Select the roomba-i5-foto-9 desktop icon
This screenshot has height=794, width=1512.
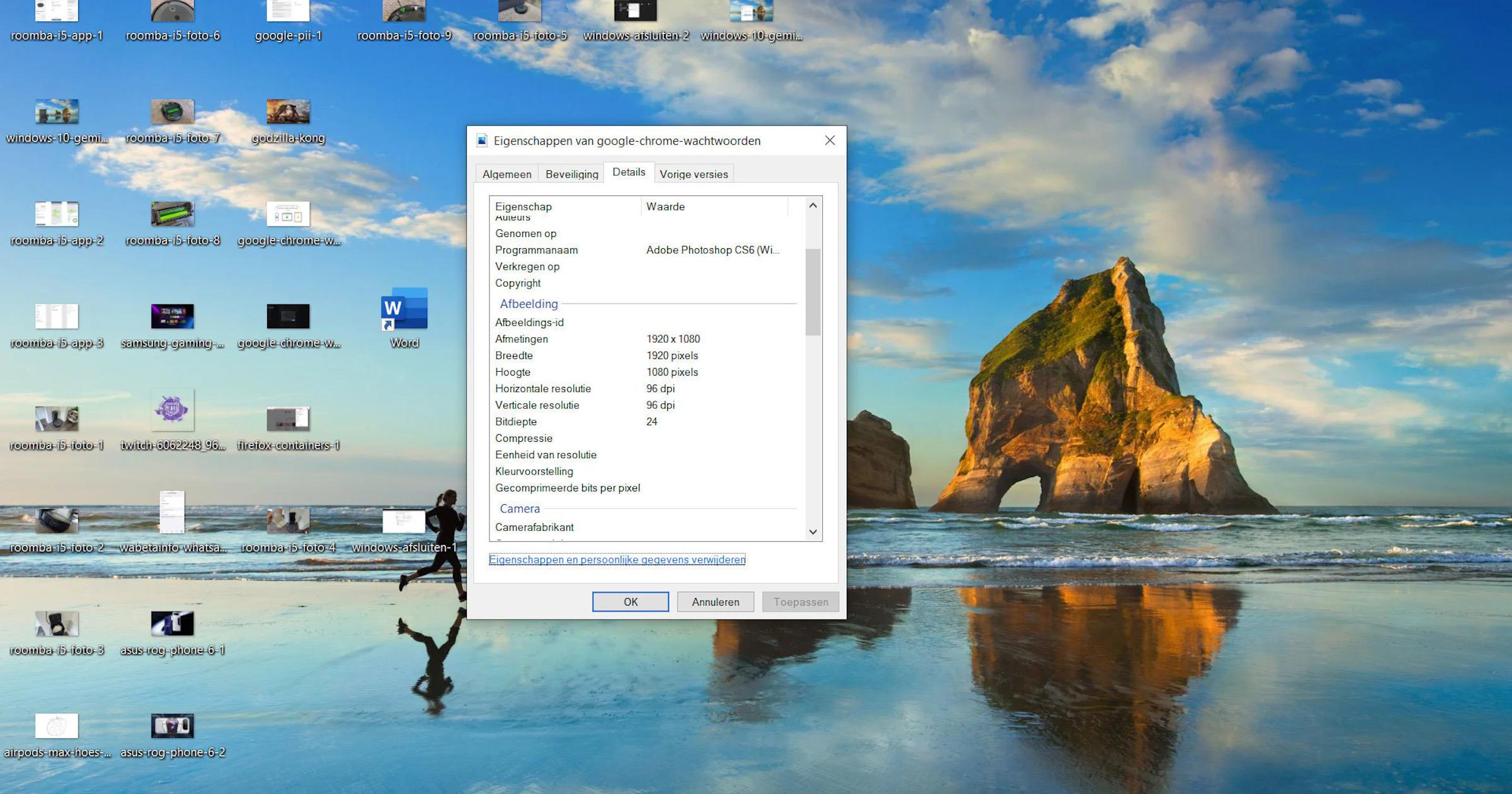click(404, 22)
